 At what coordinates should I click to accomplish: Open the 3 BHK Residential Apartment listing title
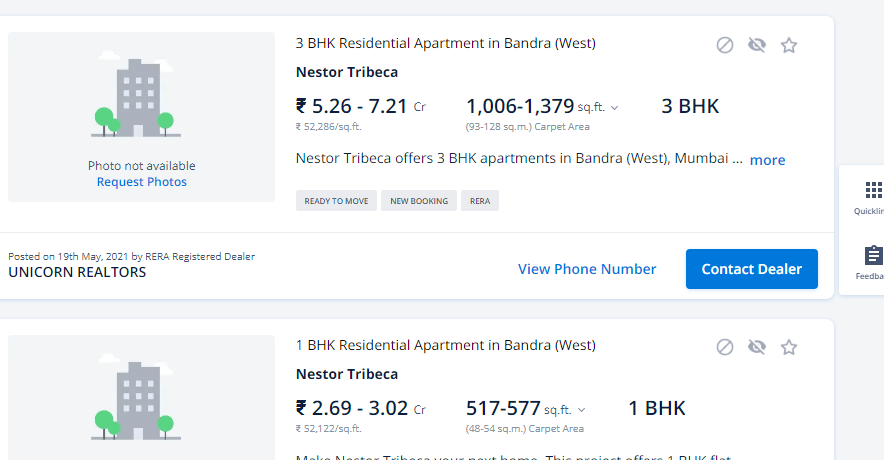[445, 43]
